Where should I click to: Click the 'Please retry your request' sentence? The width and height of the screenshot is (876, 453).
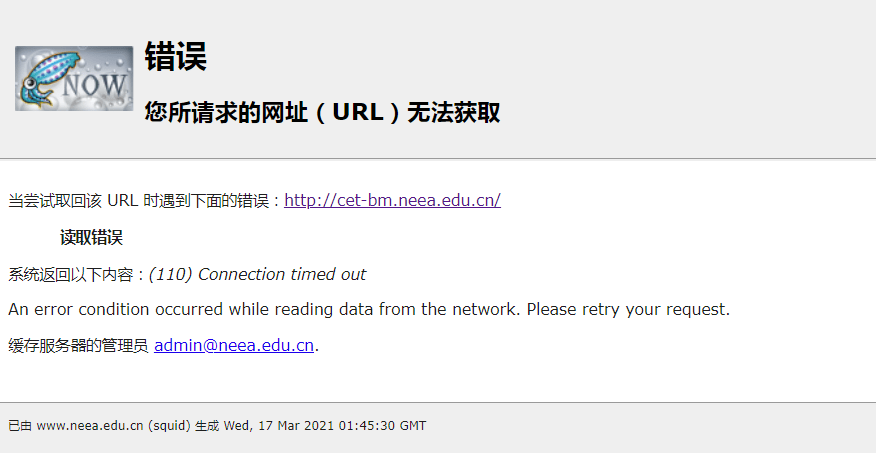click(628, 309)
